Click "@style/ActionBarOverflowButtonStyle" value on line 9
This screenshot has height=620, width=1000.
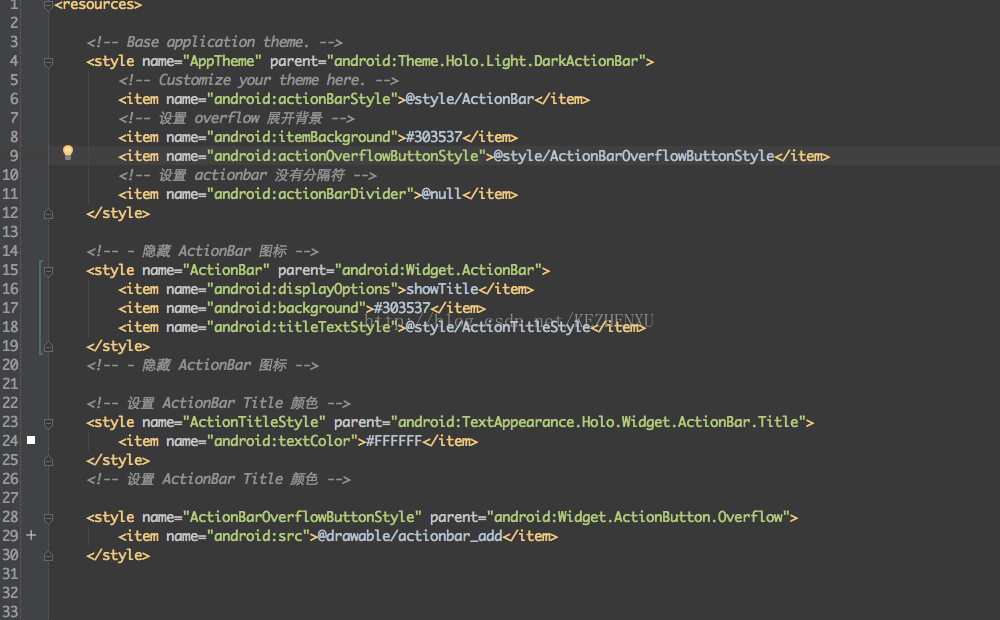634,156
